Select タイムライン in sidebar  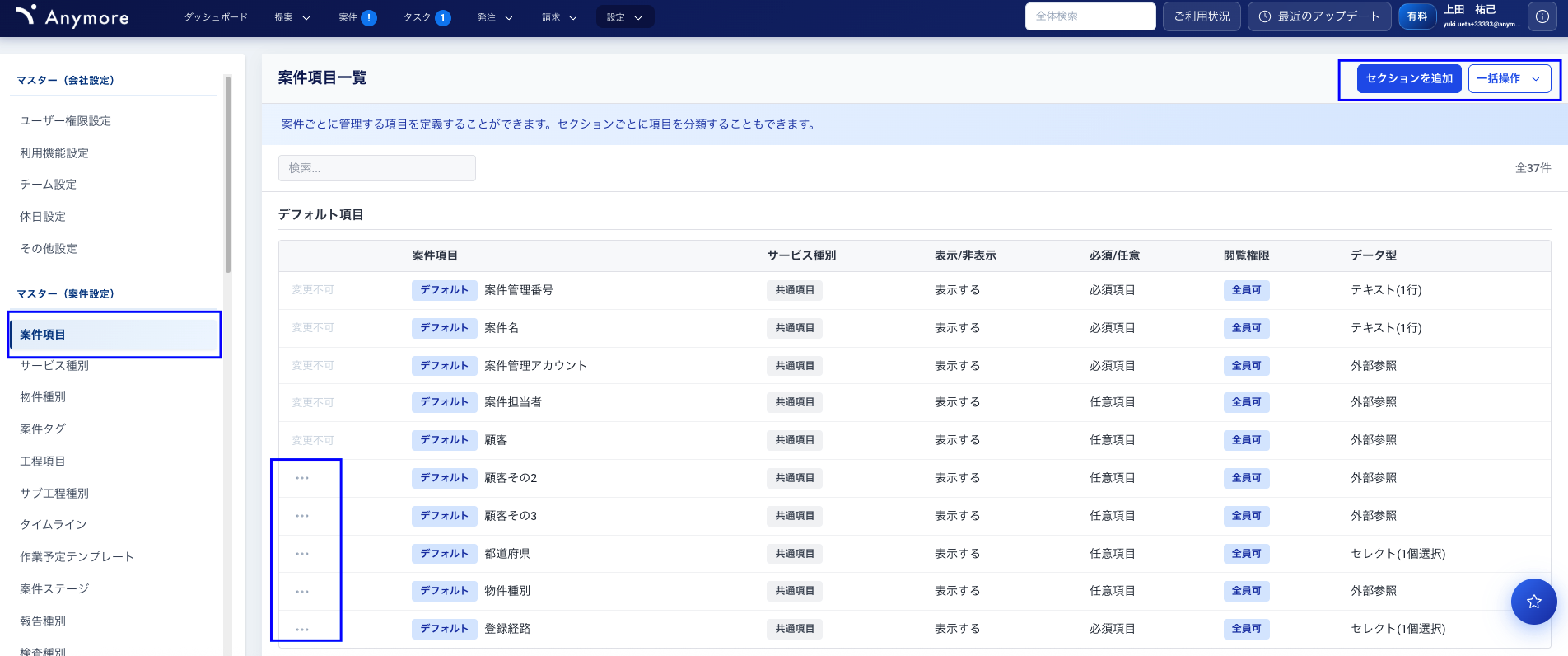click(54, 525)
